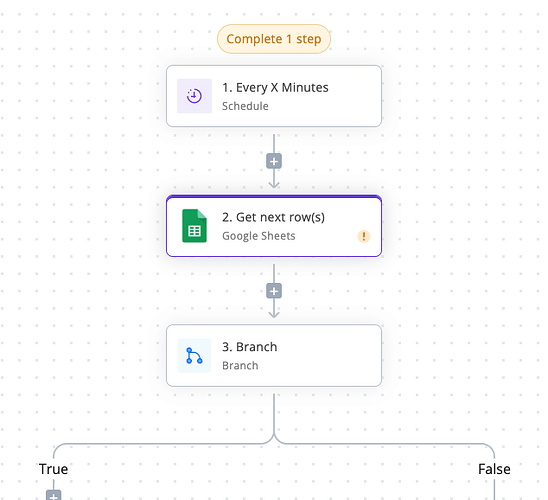The image size is (548, 500).
Task: Click the green Google Sheets icon
Action: 194,226
